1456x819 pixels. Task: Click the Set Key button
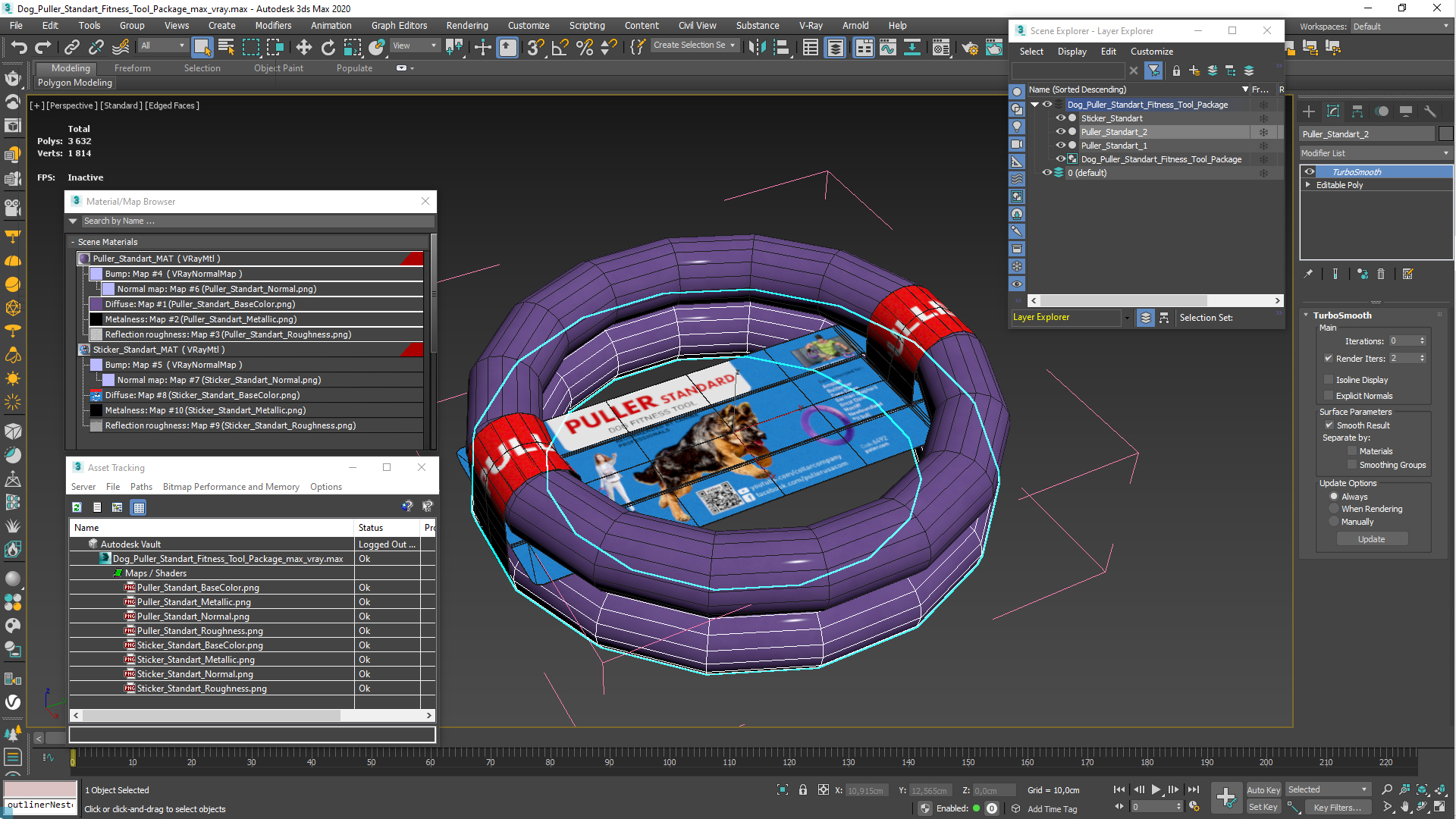coord(1263,807)
